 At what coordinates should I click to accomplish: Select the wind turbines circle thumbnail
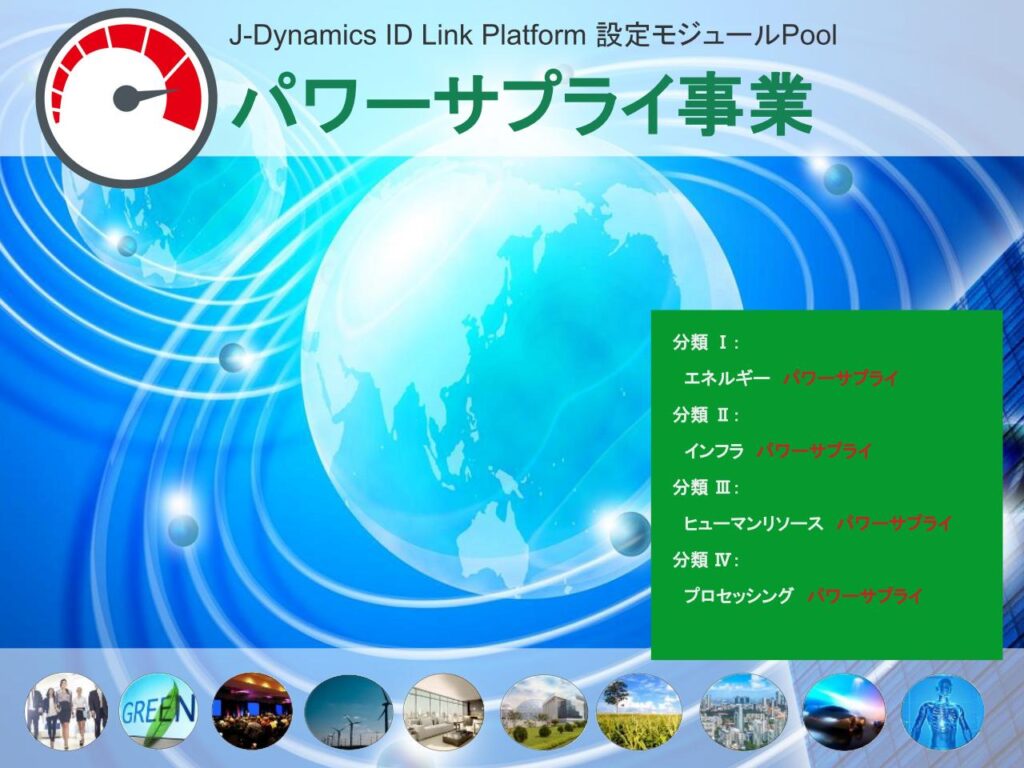click(x=349, y=712)
